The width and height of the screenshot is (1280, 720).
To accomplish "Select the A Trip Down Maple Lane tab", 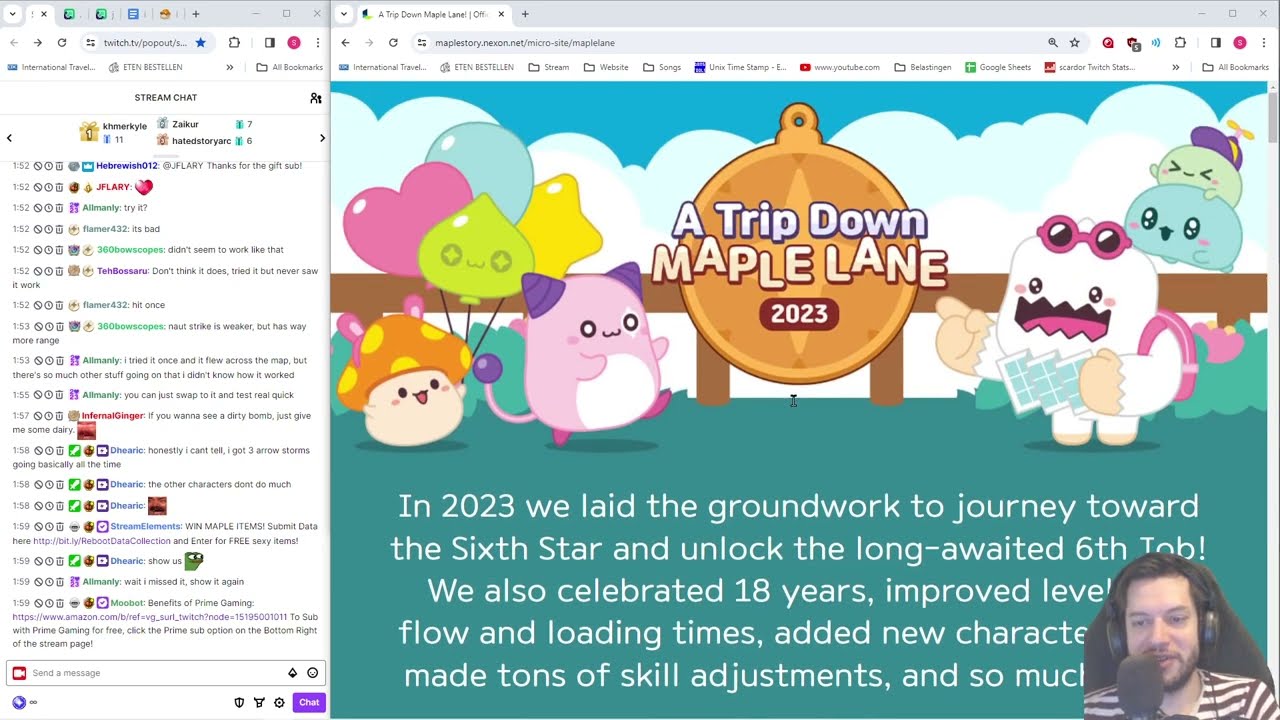I will [x=434, y=14].
